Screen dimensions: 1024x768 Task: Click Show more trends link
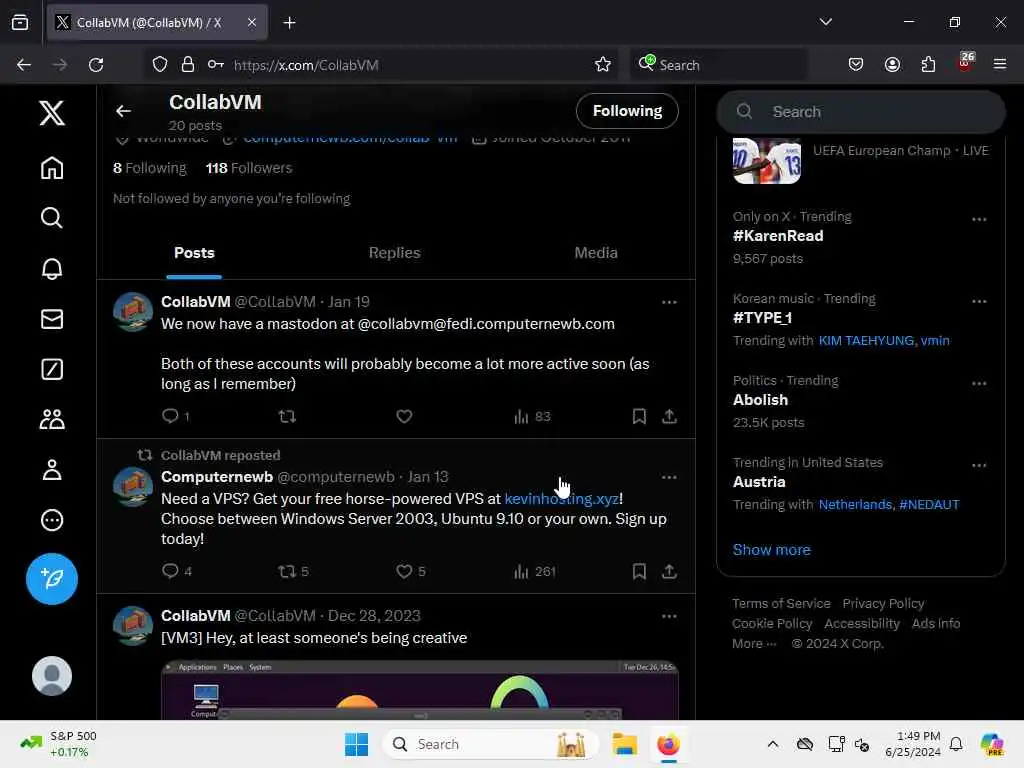pyautogui.click(x=771, y=550)
